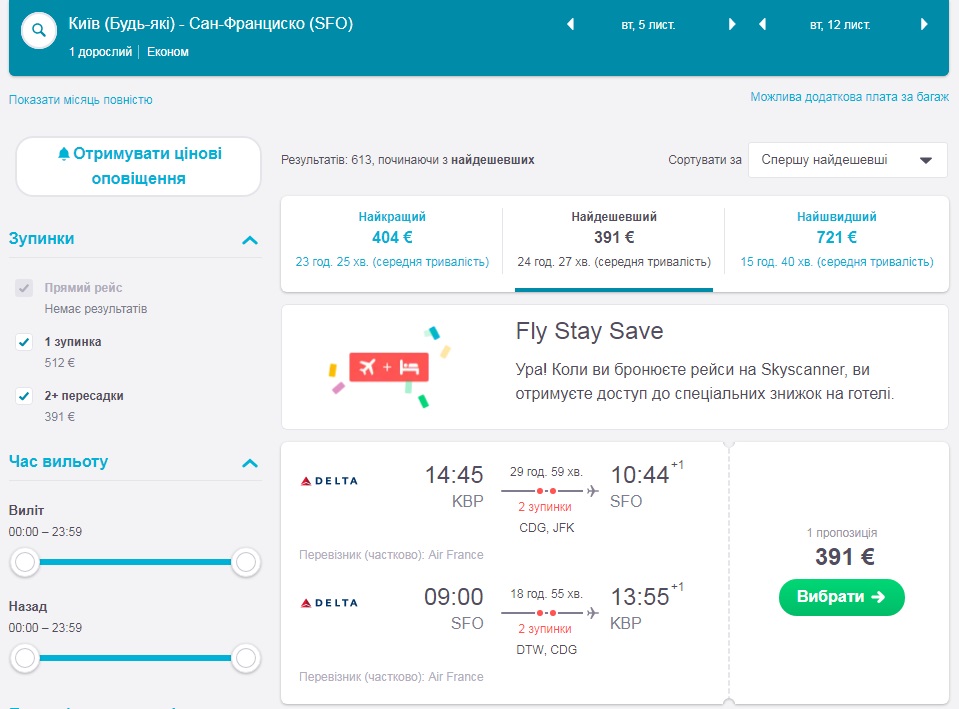Image resolution: width=959 pixels, height=709 pixels.
Task: Uncheck the '2+ пересадки' checkbox
Action: [x=25, y=396]
